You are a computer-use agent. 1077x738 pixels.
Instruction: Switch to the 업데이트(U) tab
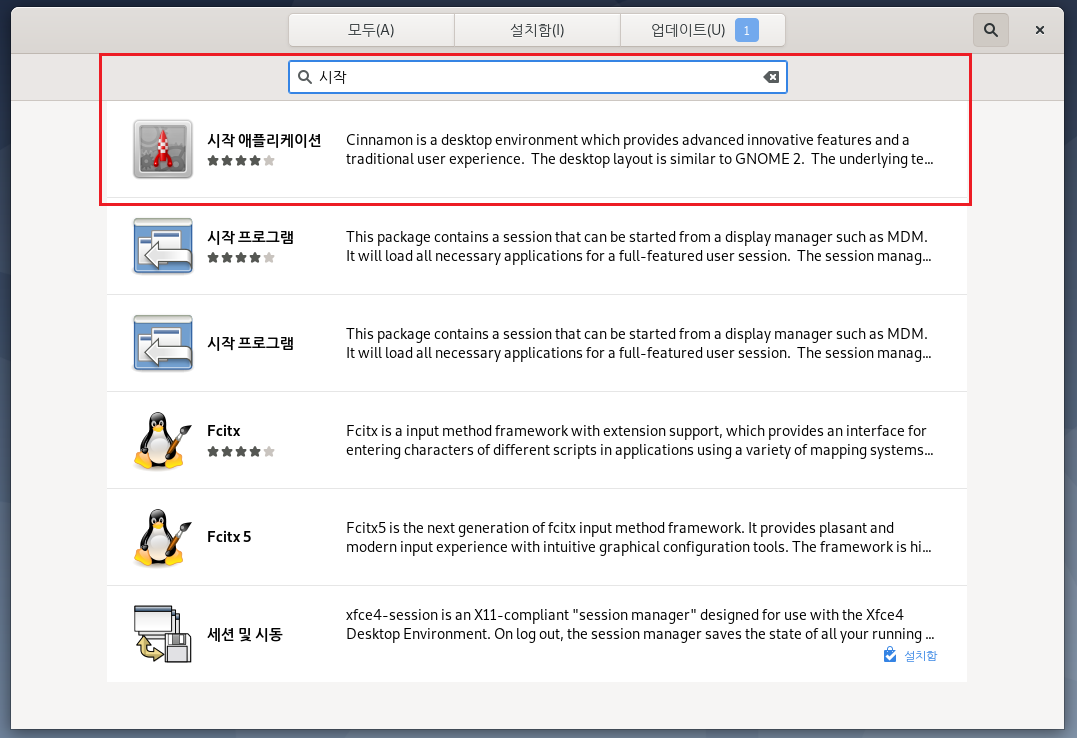pos(703,30)
